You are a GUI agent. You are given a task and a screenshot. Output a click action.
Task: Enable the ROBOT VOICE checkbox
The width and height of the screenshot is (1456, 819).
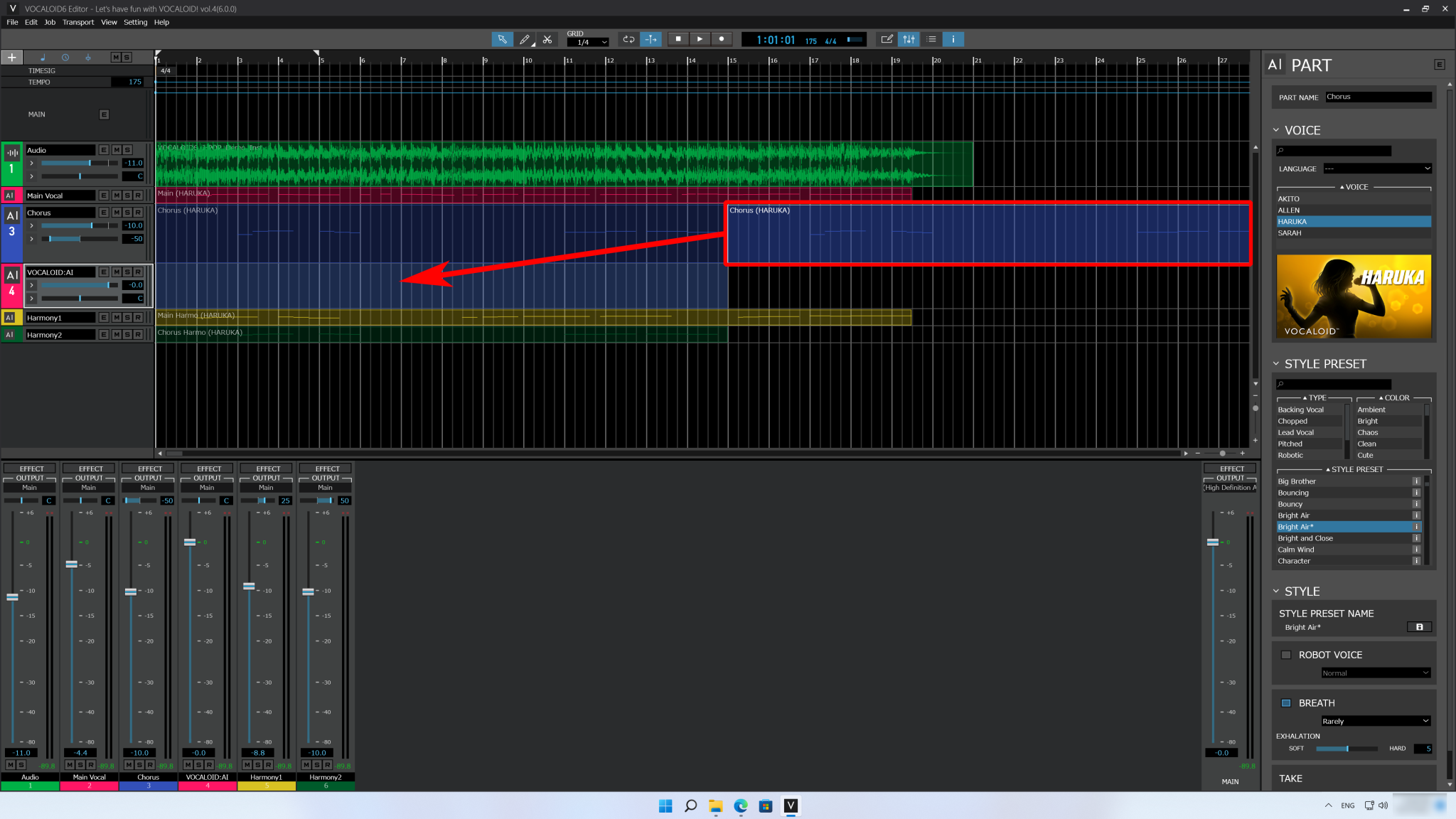(1286, 654)
